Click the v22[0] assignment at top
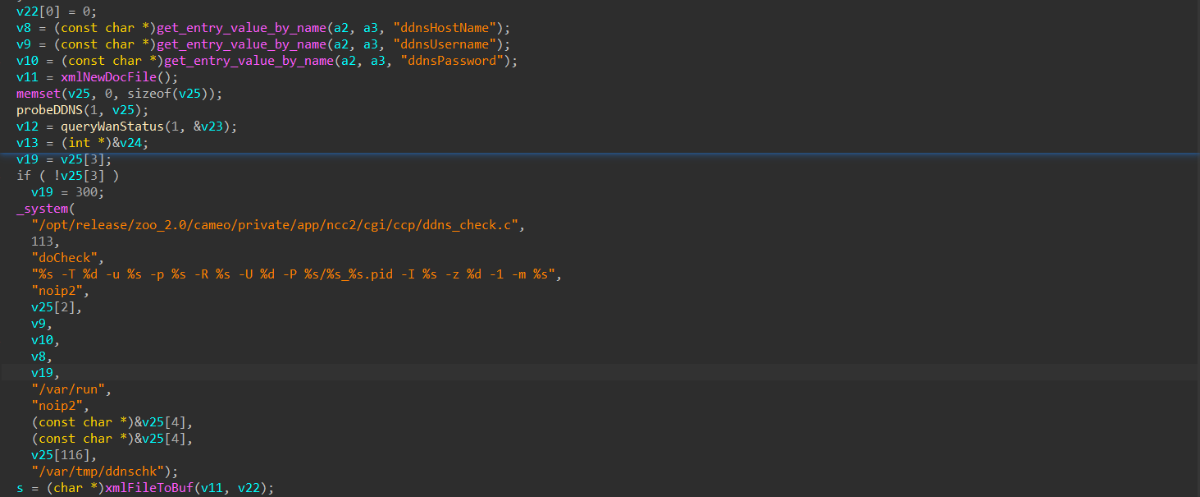1200x497 pixels. tap(36, 12)
